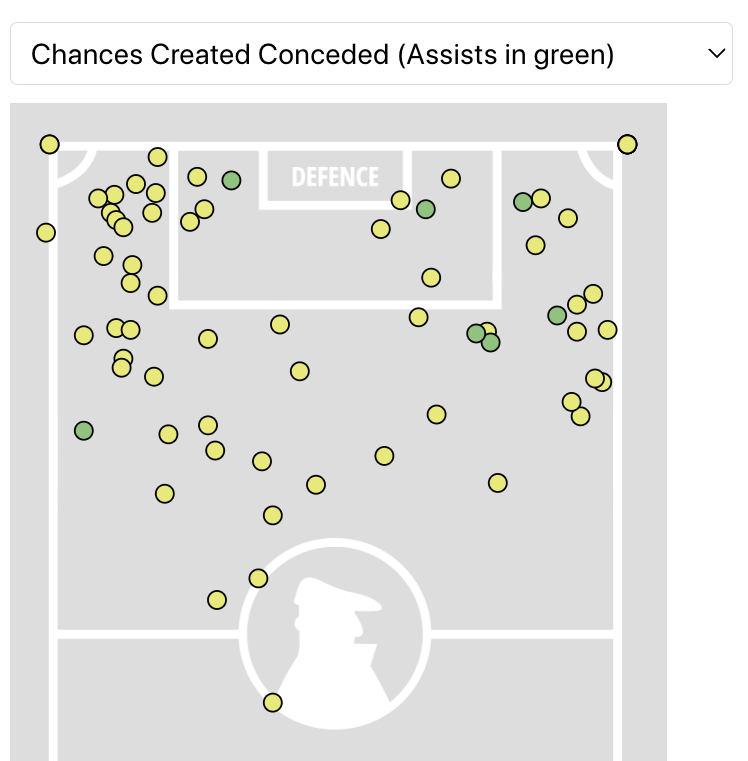This screenshot has height=761, width=748.
Task: Select yellow dot outside the left touchline
Action: [x=46, y=233]
